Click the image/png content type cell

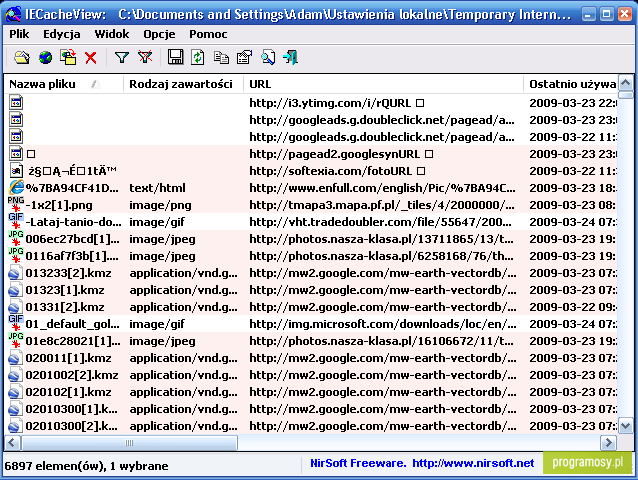[x=160, y=205]
